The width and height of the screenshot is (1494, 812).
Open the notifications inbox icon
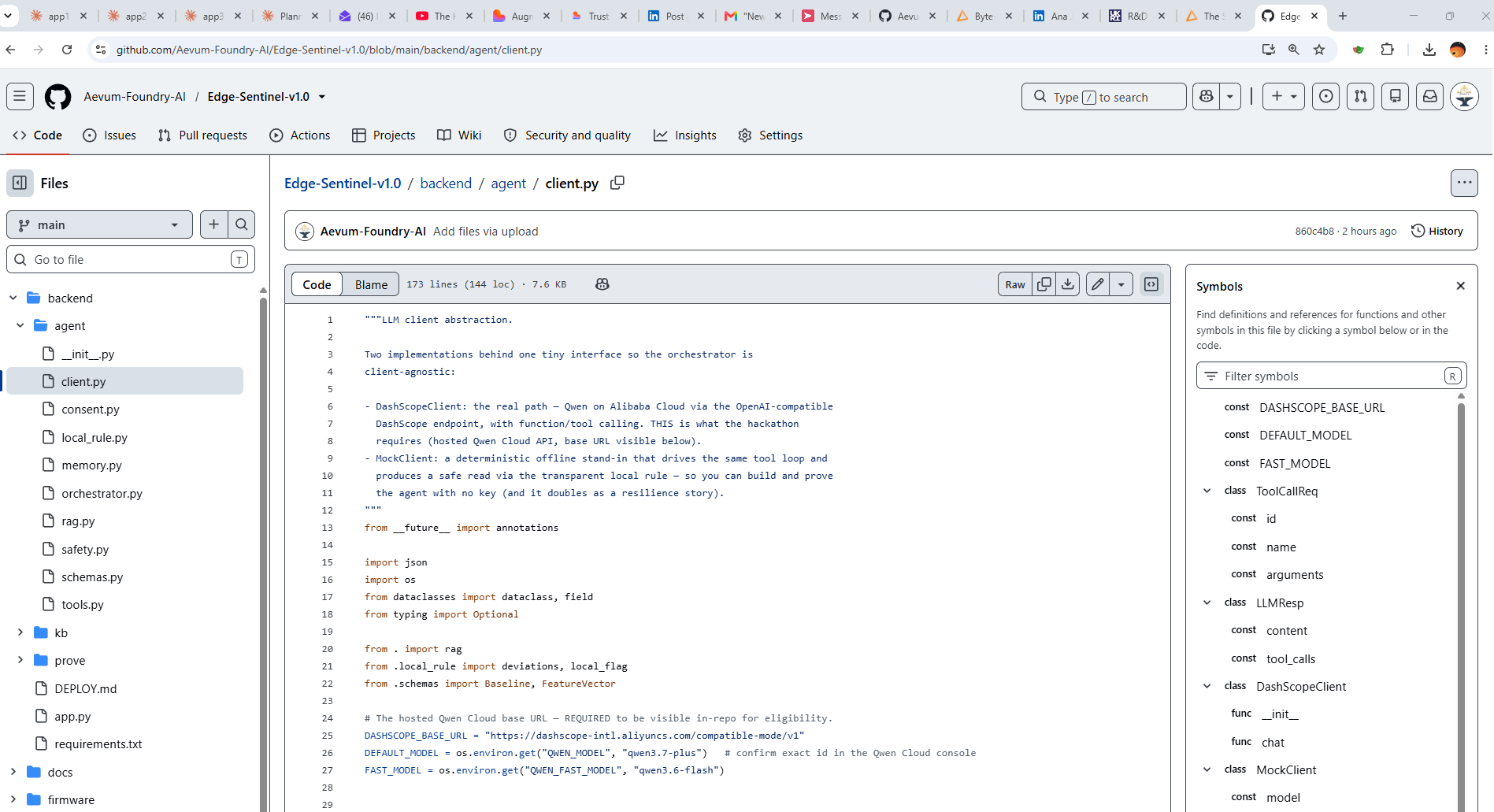point(1430,96)
